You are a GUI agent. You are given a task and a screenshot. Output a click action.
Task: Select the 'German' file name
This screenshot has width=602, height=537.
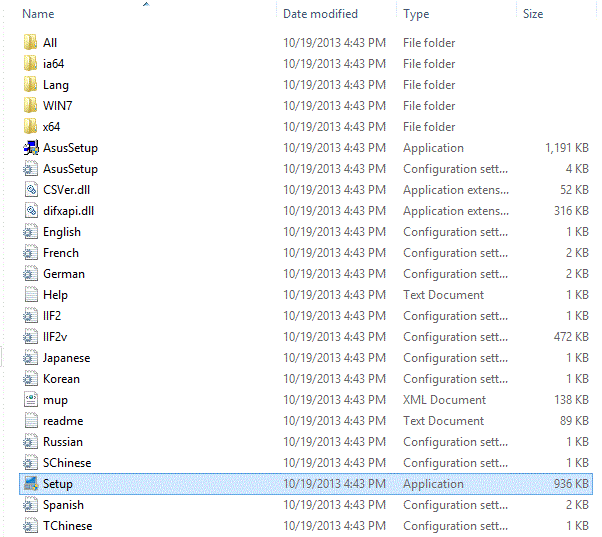[64, 274]
